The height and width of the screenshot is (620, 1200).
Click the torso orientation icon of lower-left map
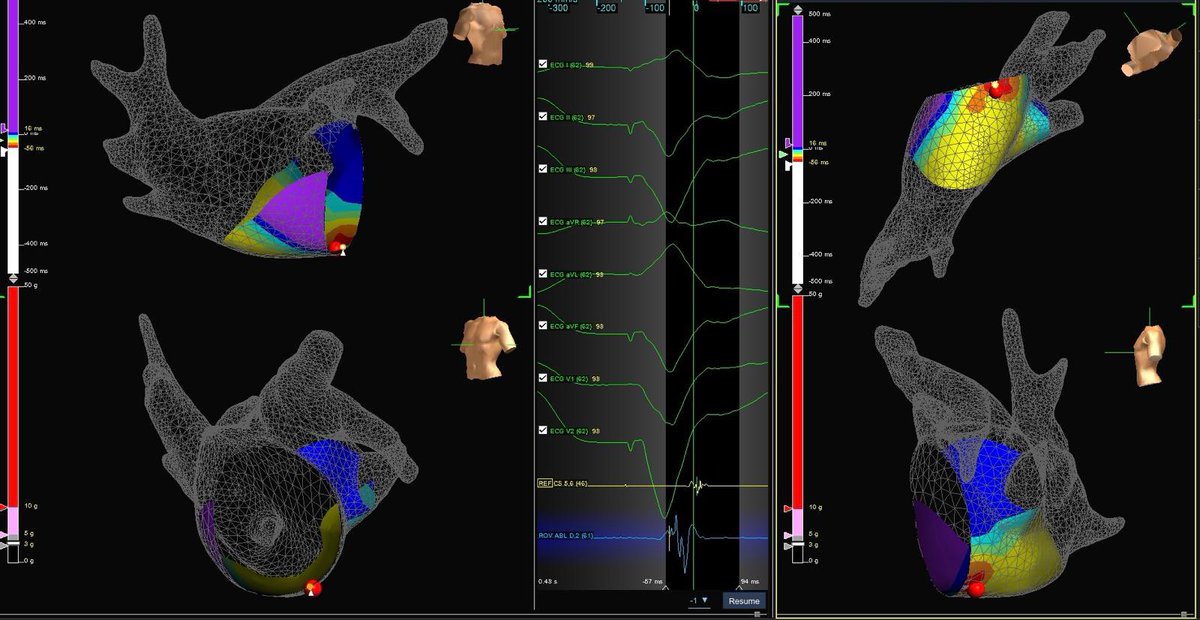pos(489,346)
